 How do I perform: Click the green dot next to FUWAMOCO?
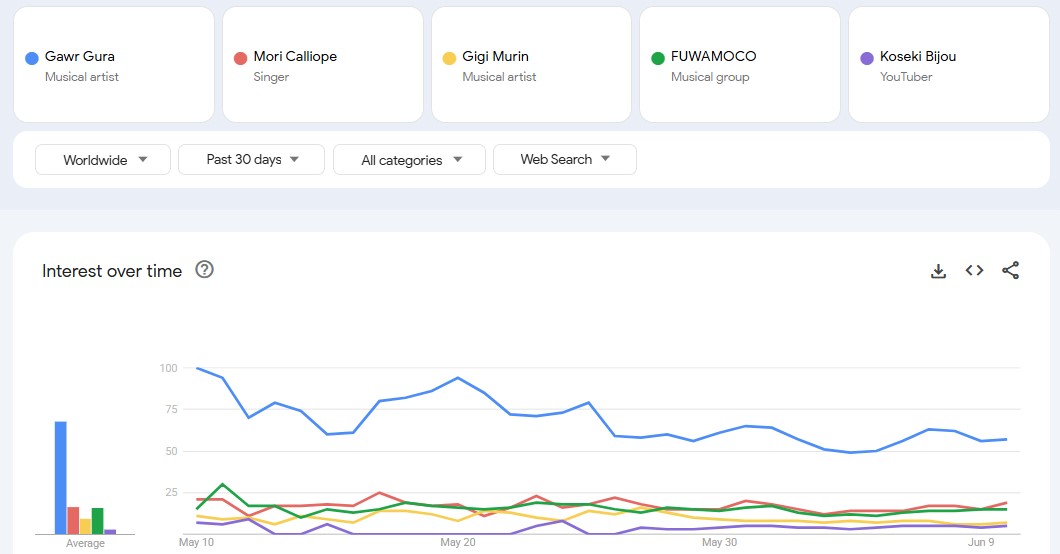point(657,59)
